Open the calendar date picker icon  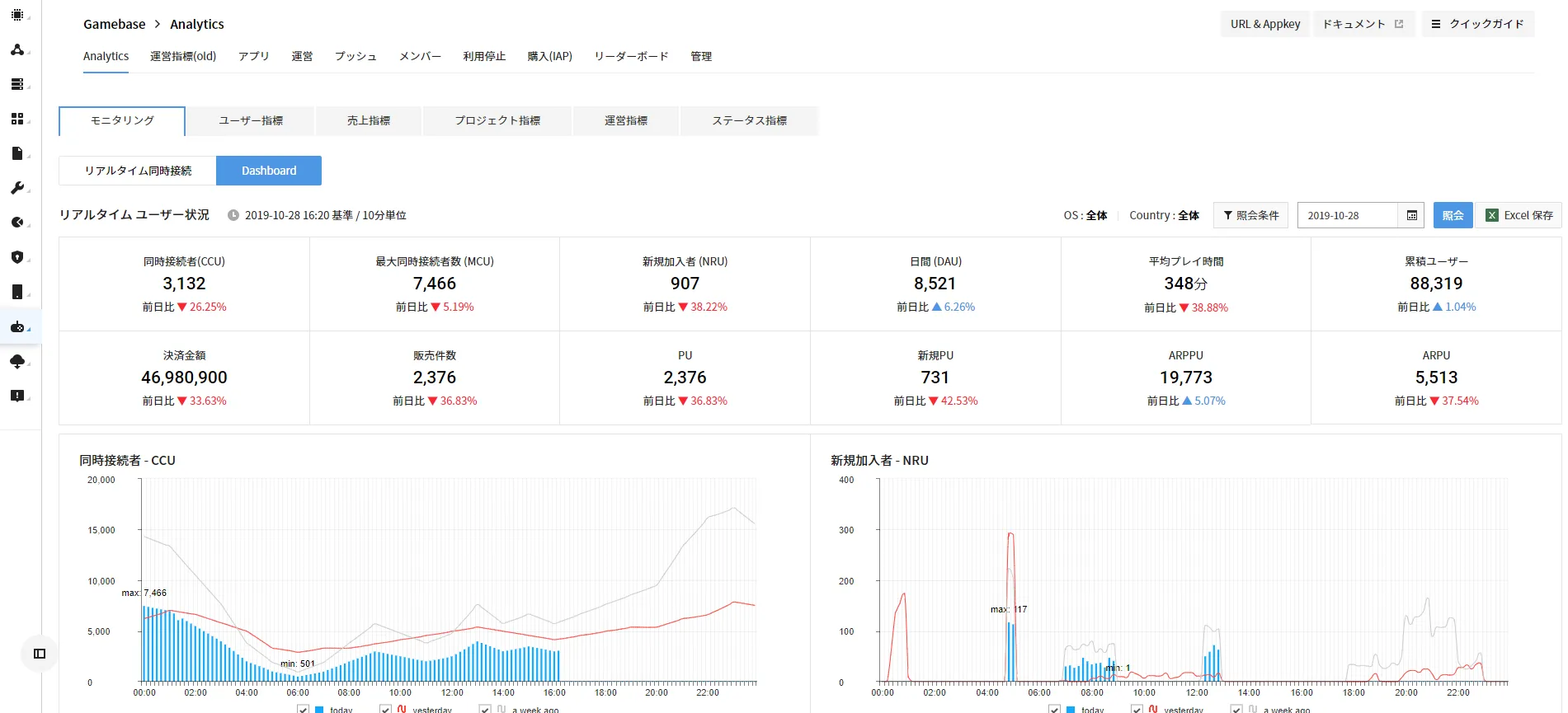click(1411, 215)
